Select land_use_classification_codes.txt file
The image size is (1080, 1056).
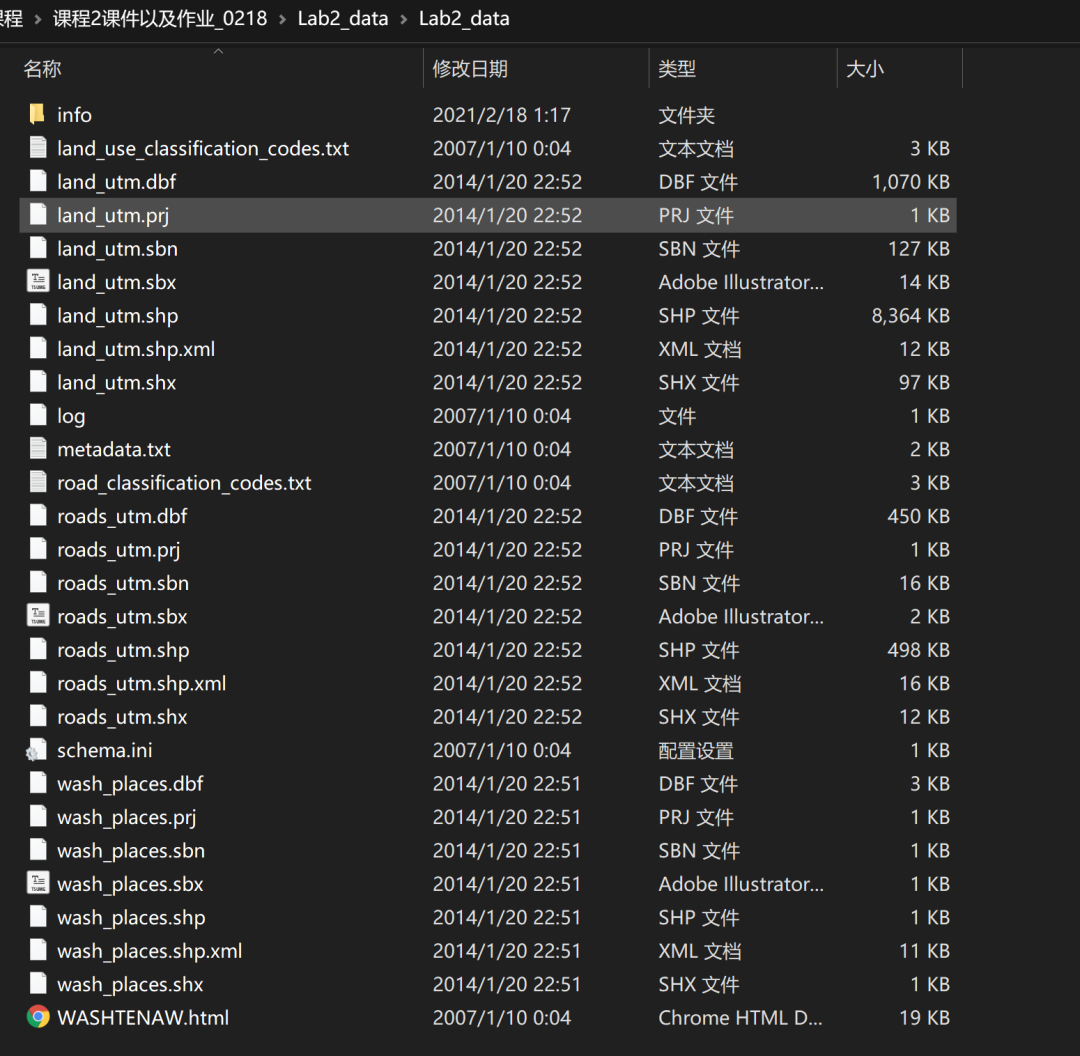click(203, 149)
